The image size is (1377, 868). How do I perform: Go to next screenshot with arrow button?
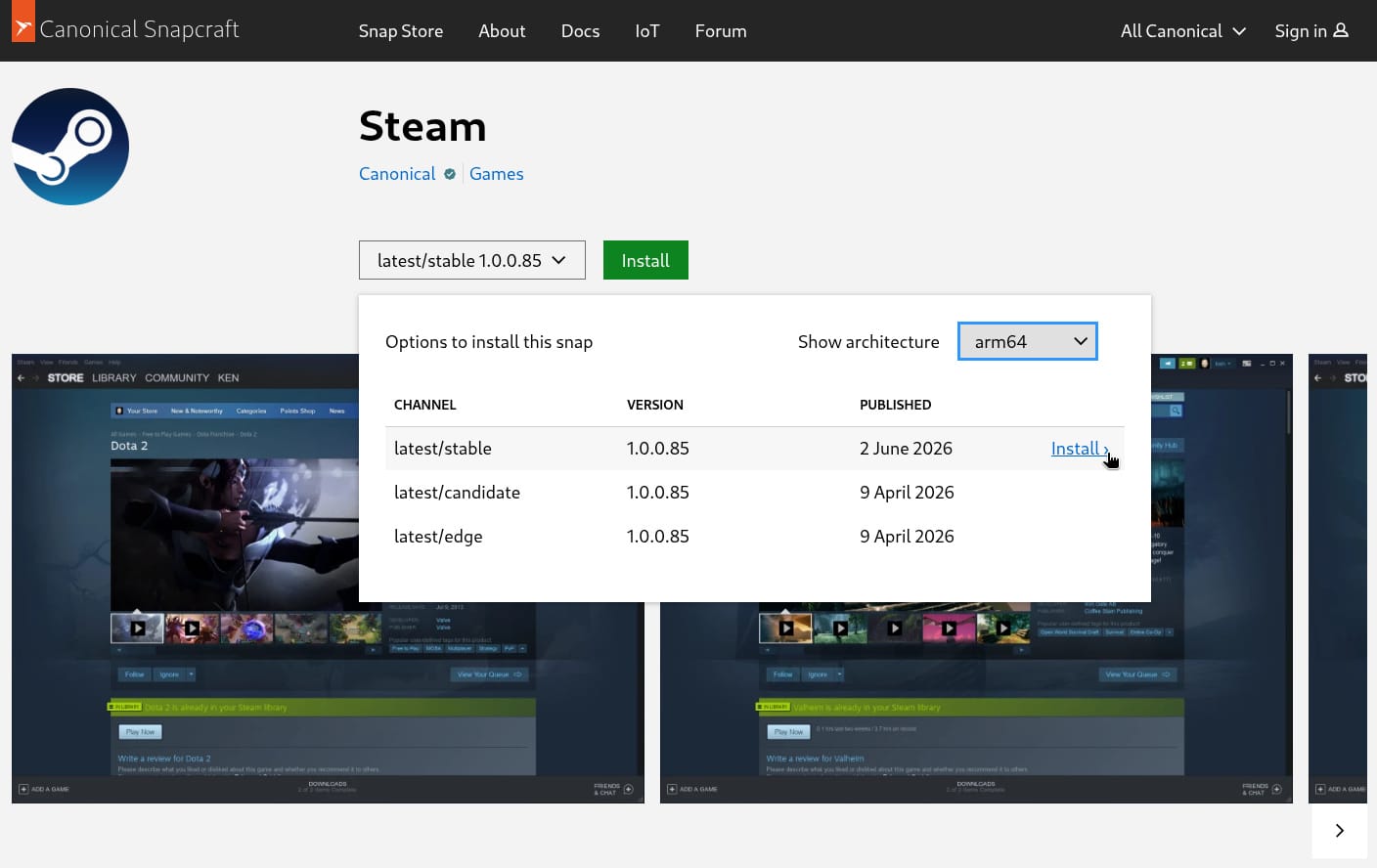[x=1340, y=831]
